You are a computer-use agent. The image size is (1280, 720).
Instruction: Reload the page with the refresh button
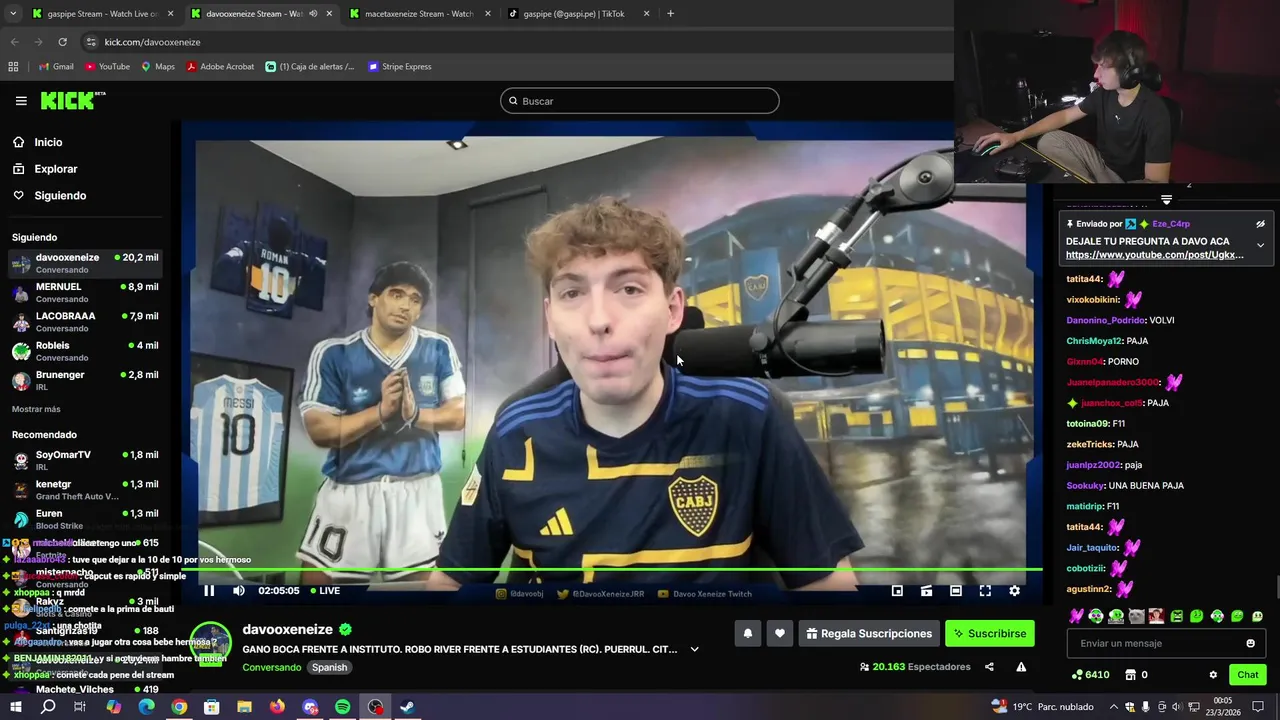62,42
